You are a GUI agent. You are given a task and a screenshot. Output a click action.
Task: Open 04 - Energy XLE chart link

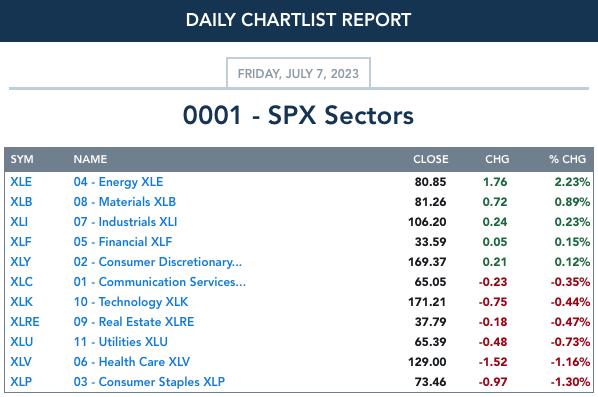coord(118,182)
